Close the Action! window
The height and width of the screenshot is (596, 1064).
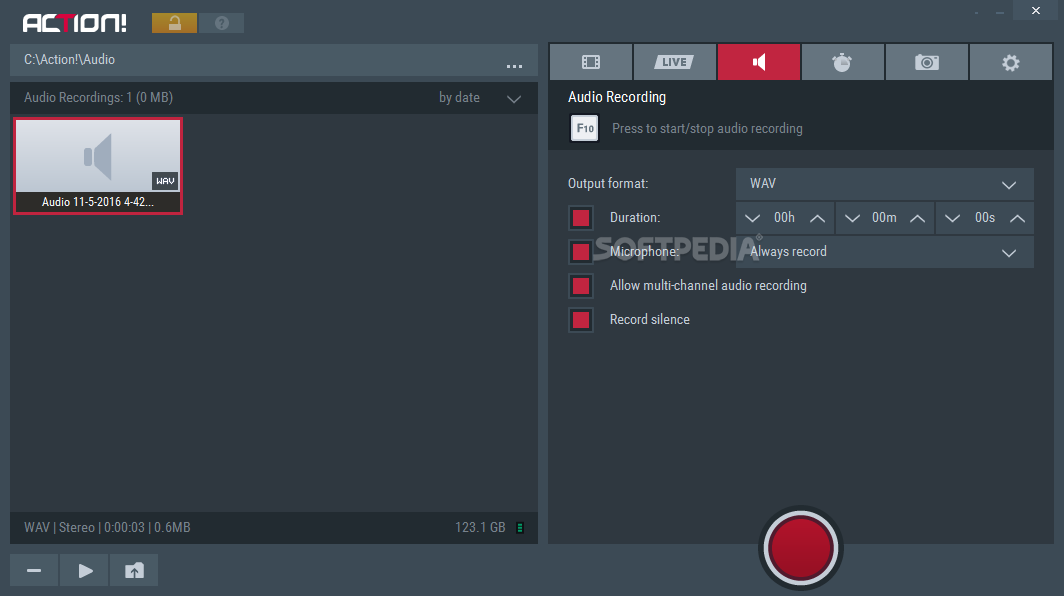1036,10
